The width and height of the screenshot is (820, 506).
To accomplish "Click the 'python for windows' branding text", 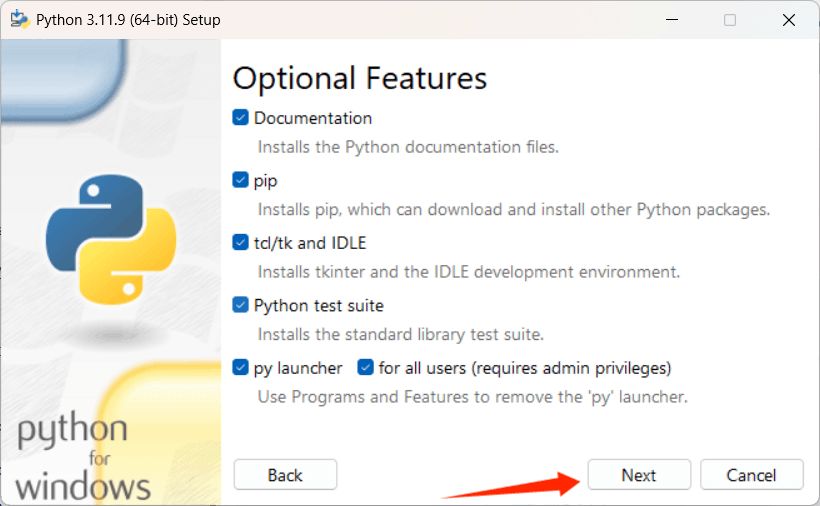I will point(83,458).
